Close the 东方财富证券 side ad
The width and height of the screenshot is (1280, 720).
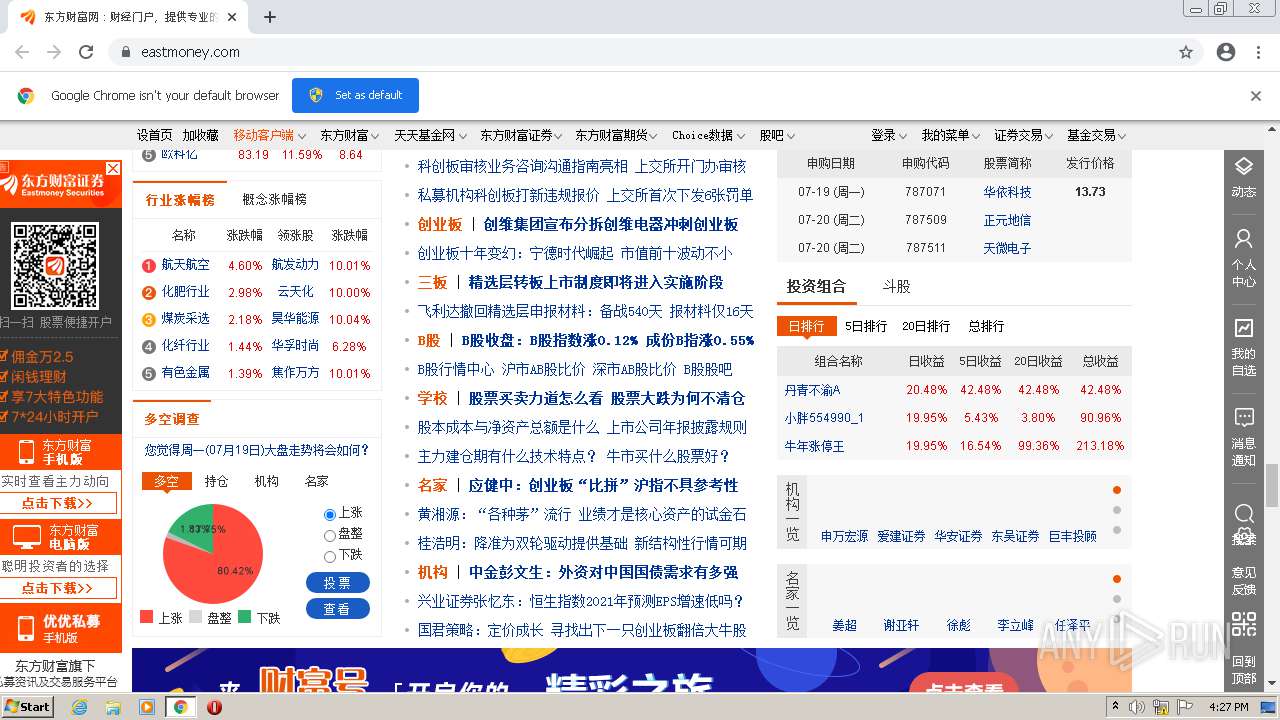point(113,168)
